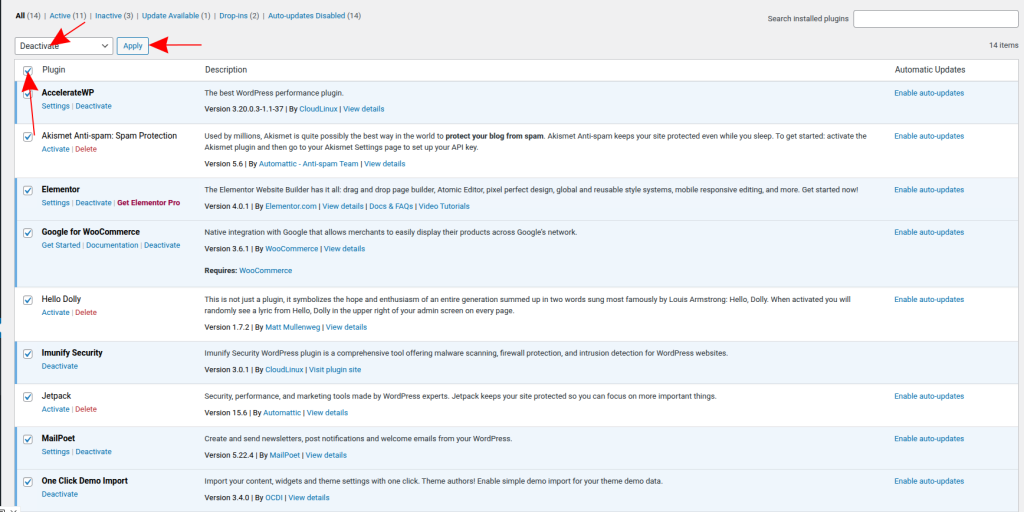This screenshot has height=512, width=1024.
Task: Toggle the Jetpack plugin checkbox
Action: tap(28, 397)
